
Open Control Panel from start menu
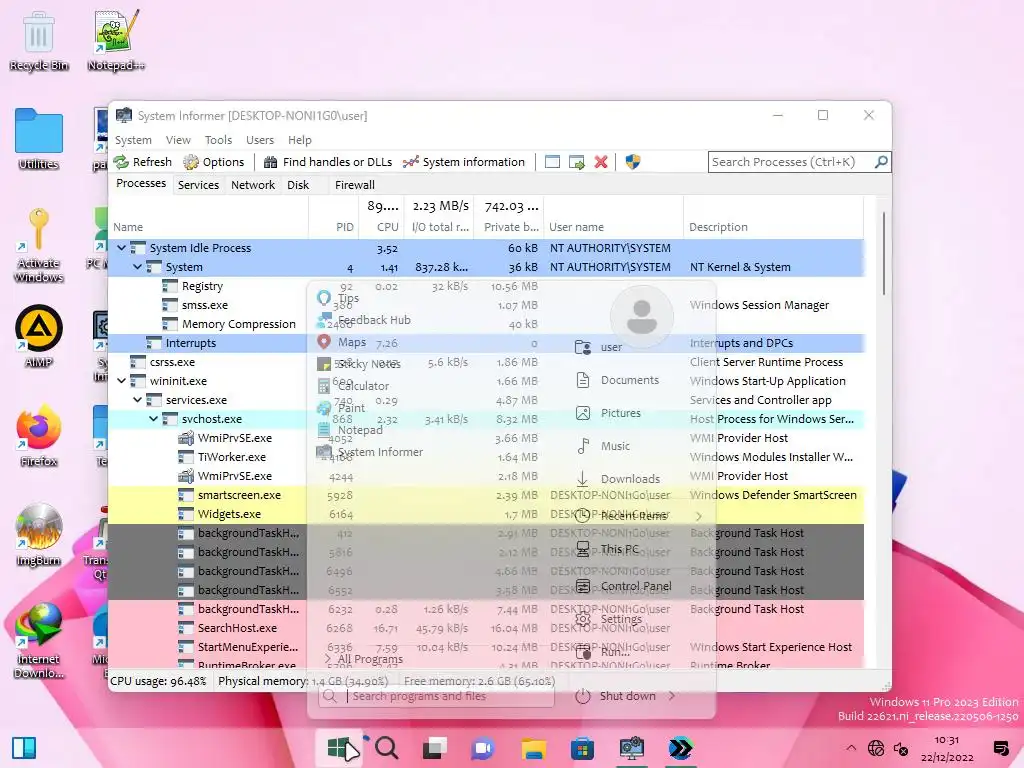pos(623,586)
